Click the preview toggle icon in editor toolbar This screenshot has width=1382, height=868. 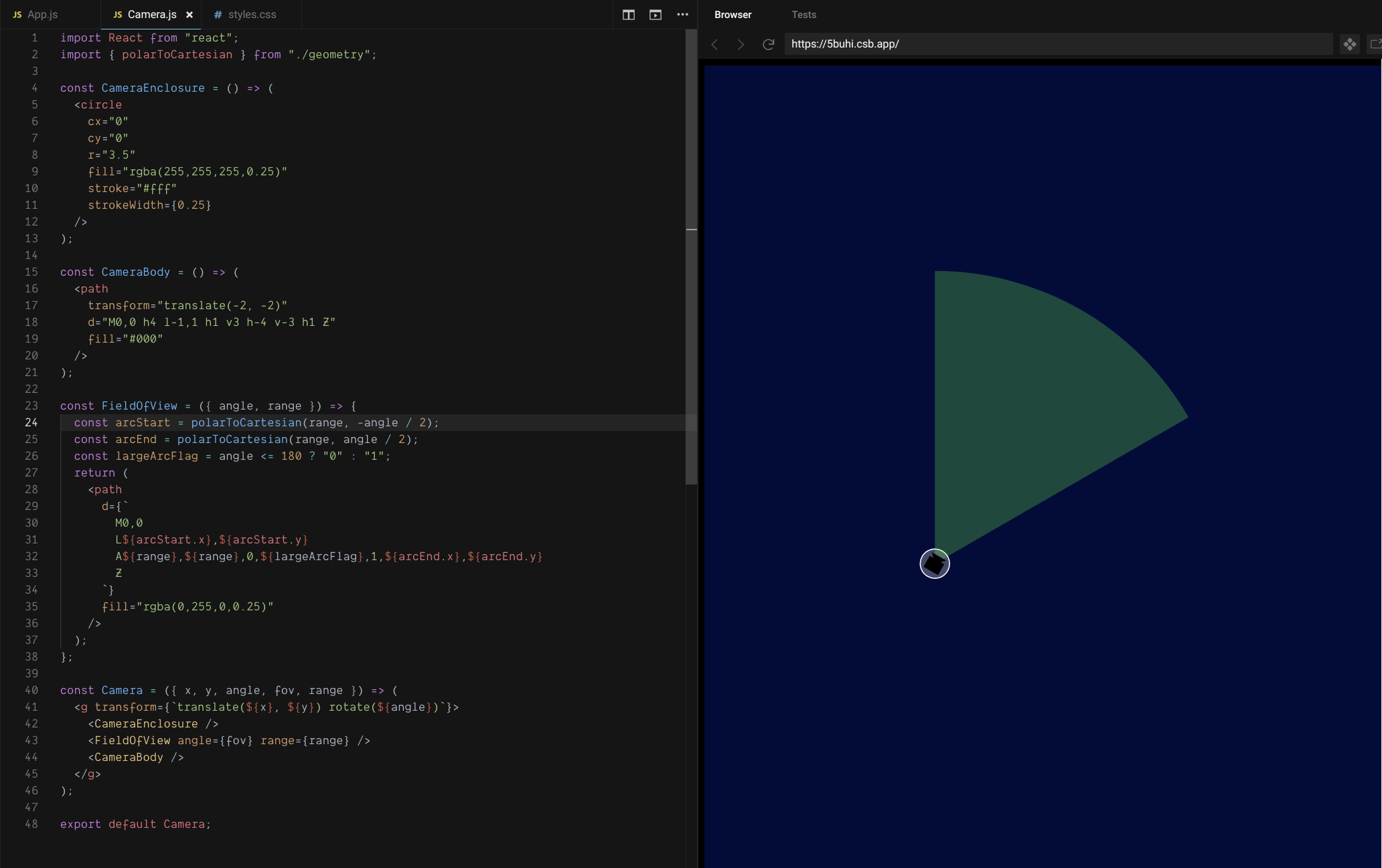[656, 15]
